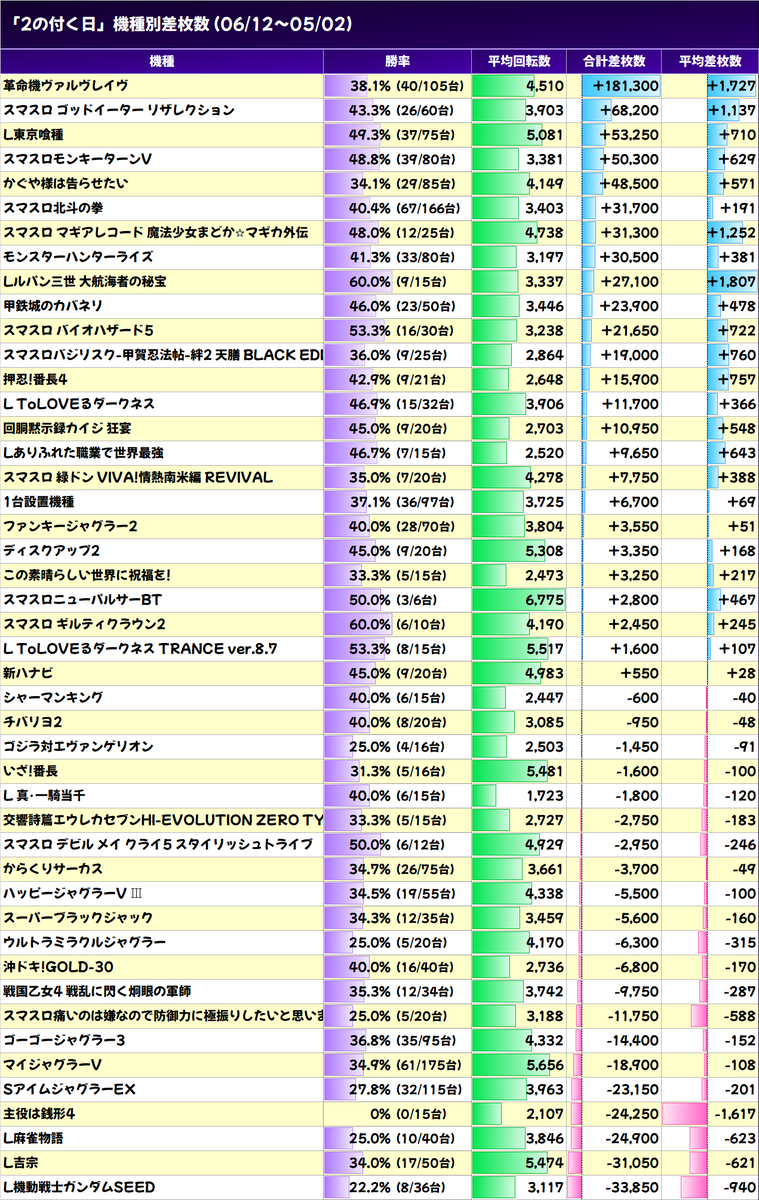The height and width of the screenshot is (1200, 759).
Task: Click スーパーブラックジャック machine name
Action: click(78, 919)
